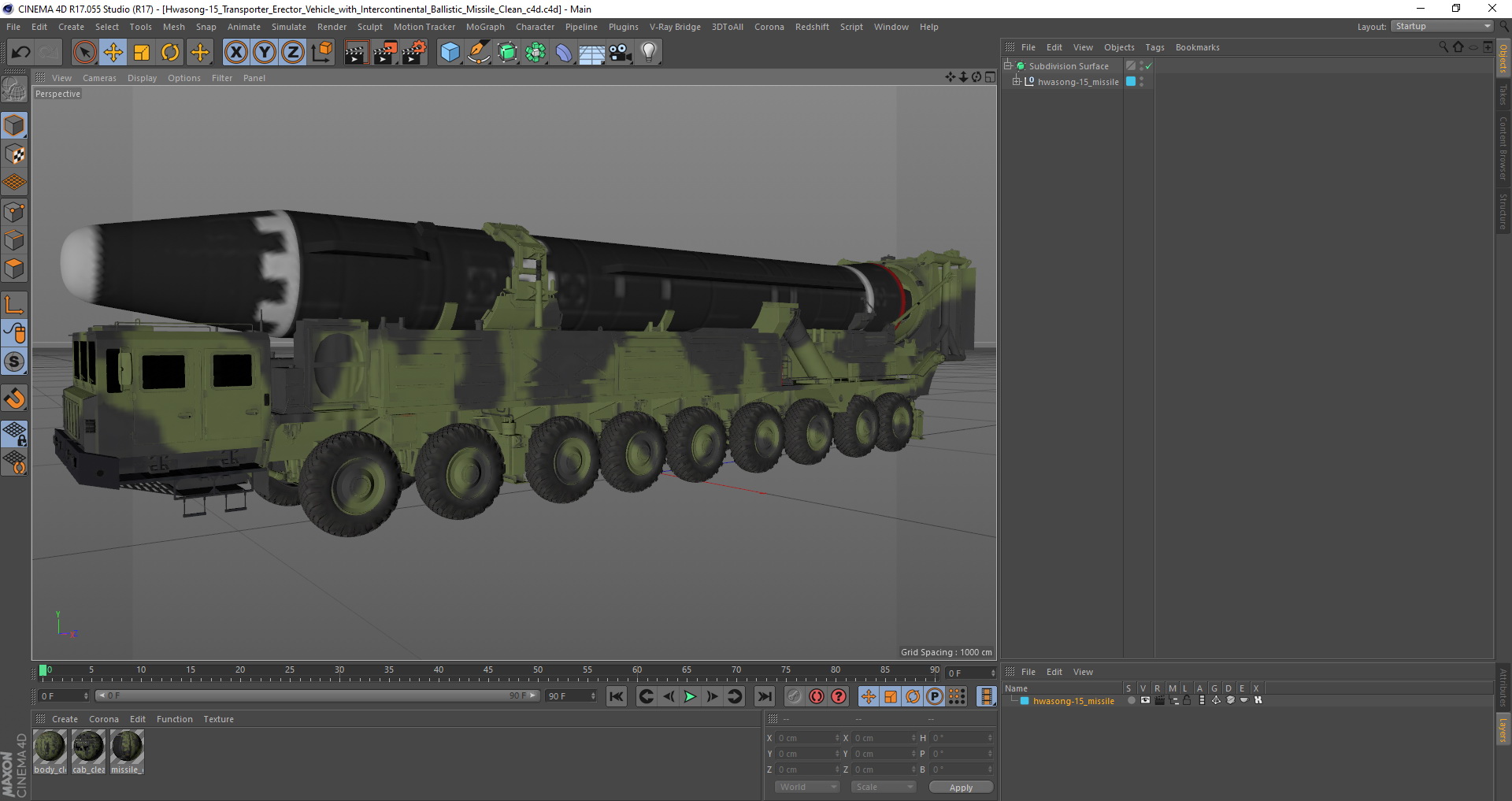The width and height of the screenshot is (1512, 801).
Task: Add a light object
Action: pyautogui.click(x=649, y=53)
